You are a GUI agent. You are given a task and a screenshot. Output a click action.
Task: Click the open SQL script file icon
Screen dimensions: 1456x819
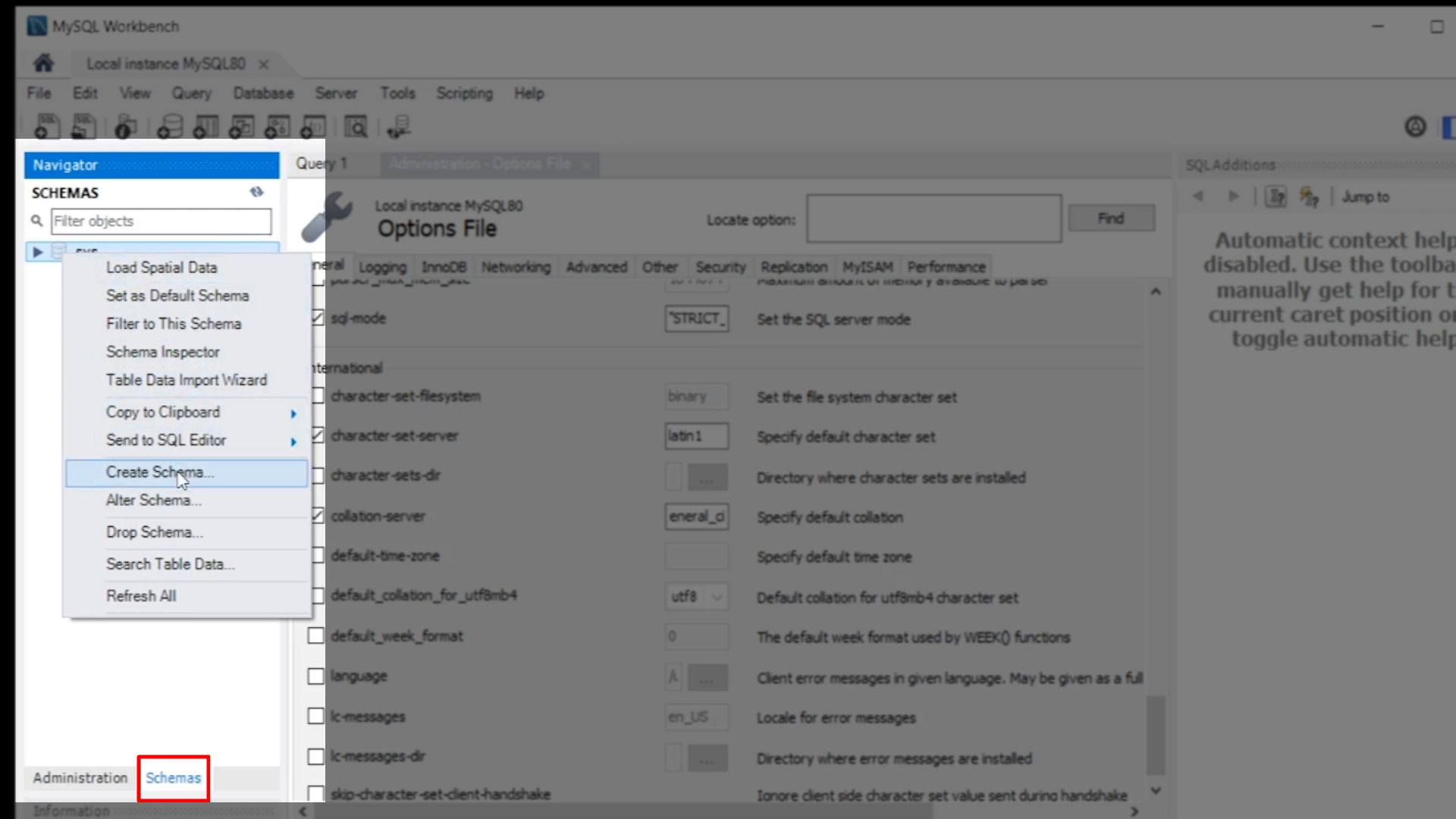tap(83, 127)
